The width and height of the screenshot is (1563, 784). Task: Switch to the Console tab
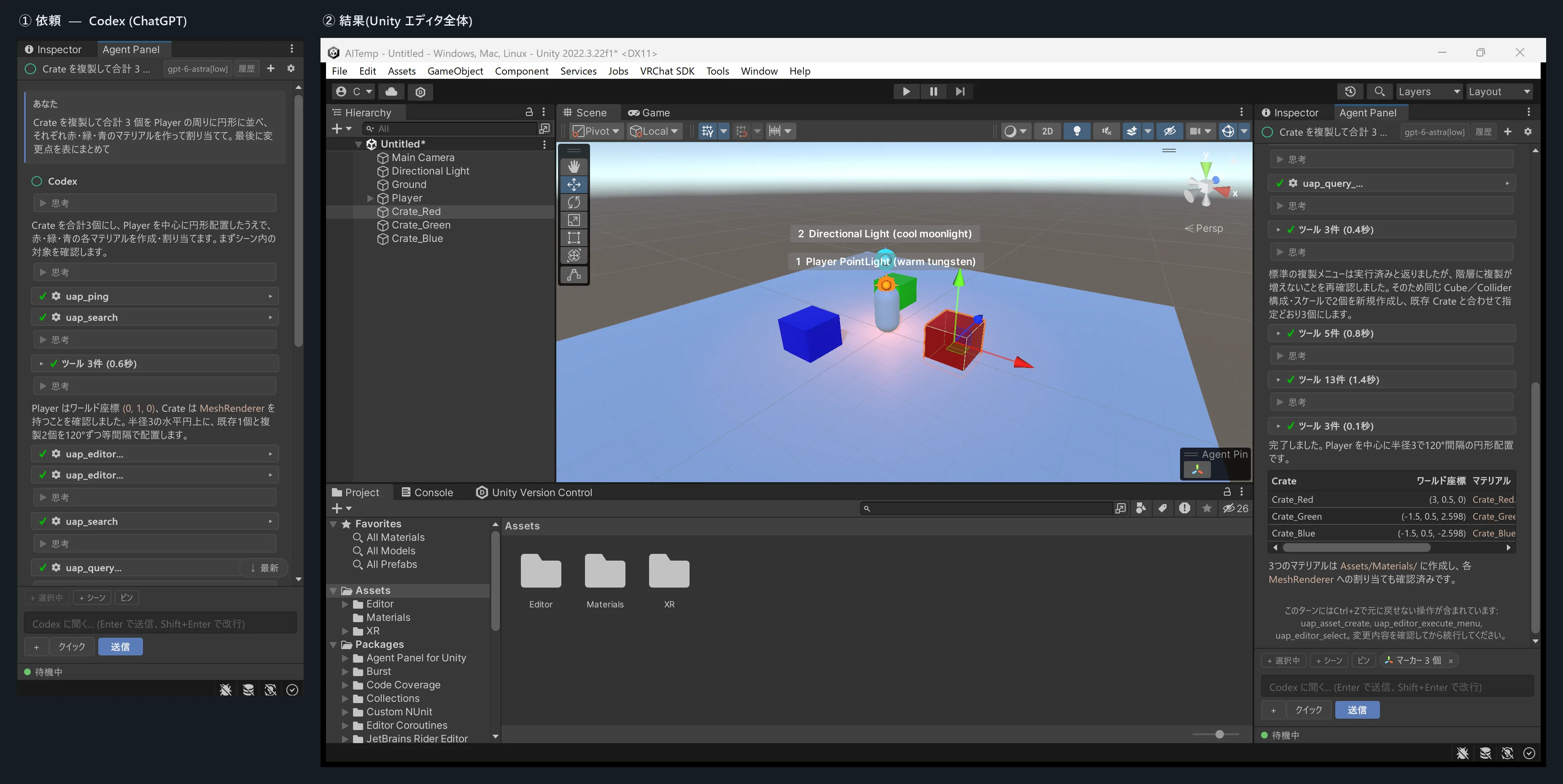tap(427, 492)
